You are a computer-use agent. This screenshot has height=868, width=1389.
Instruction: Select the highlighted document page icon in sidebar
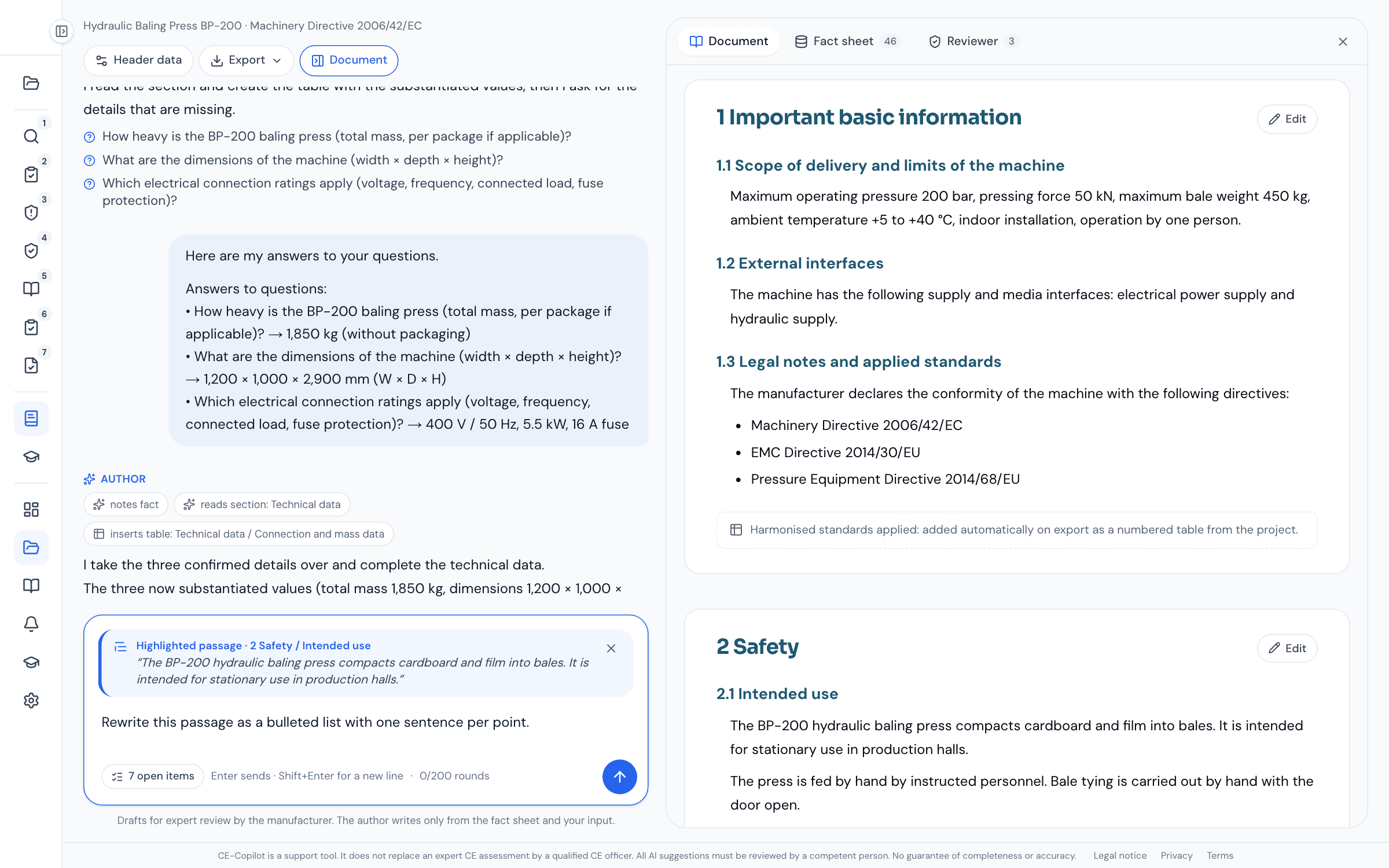coord(31,418)
